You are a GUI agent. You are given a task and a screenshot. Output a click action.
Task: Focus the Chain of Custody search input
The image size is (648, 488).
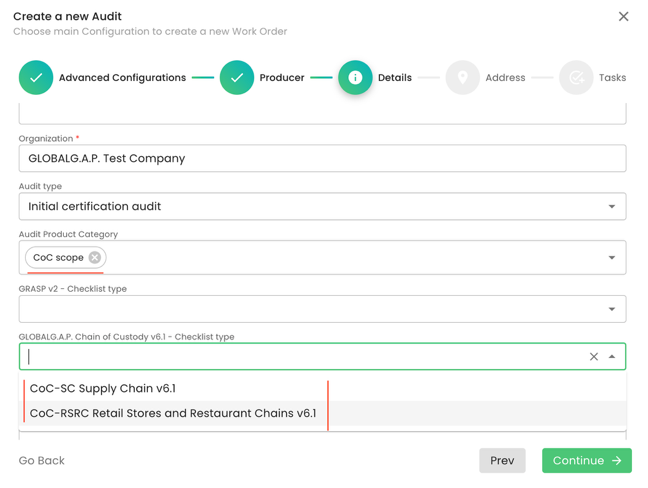(x=300, y=357)
